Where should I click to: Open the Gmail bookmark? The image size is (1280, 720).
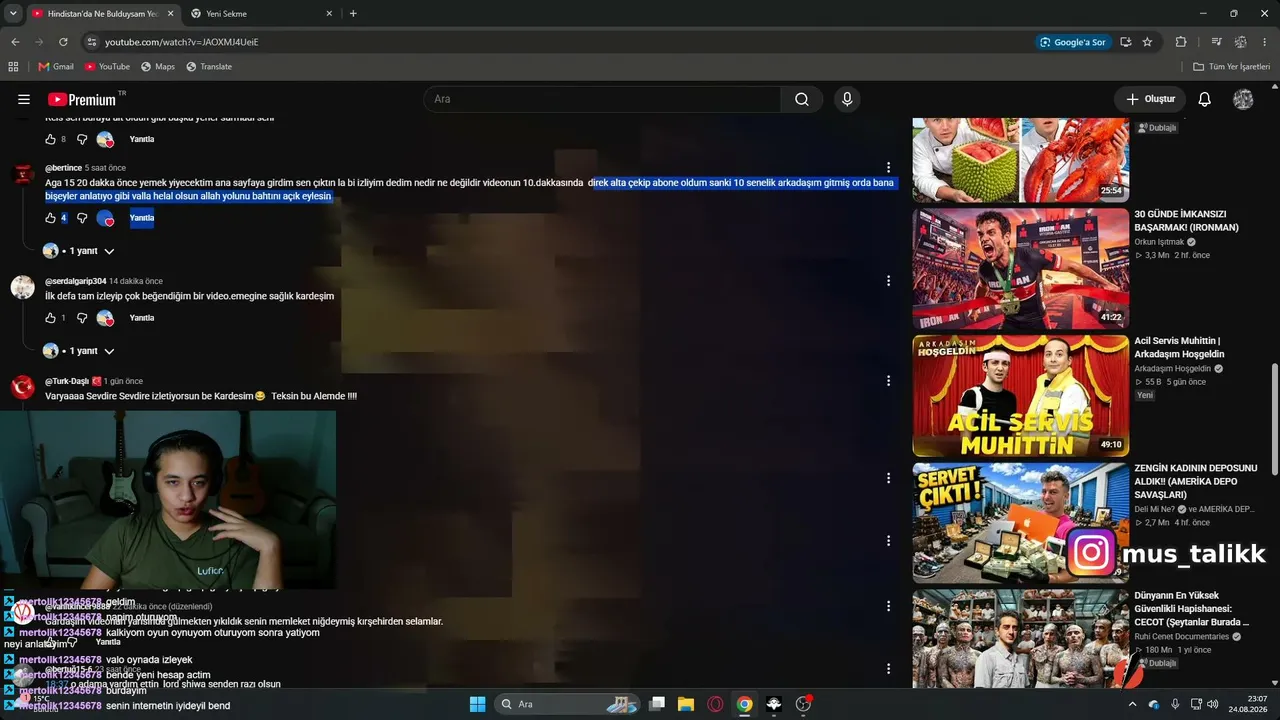click(x=56, y=67)
